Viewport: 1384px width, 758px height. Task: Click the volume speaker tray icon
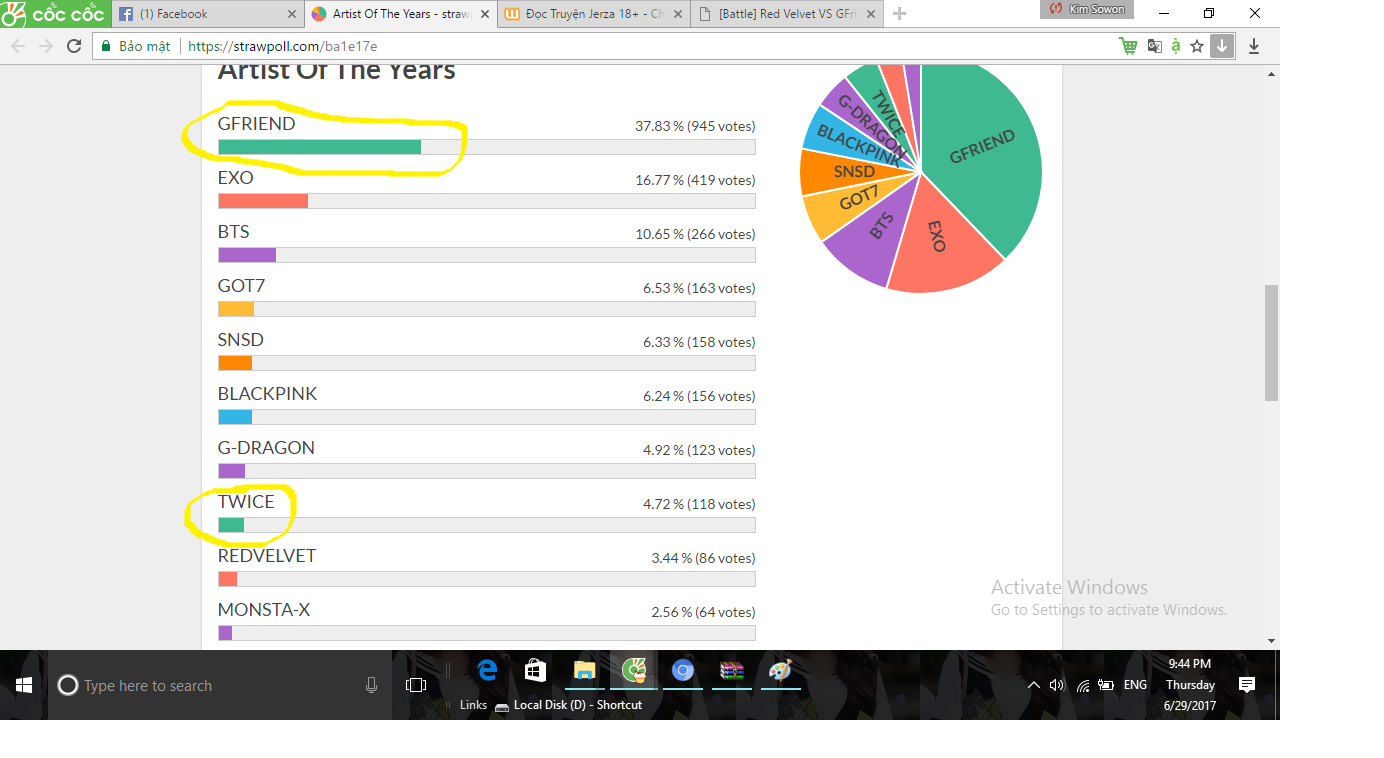click(x=1057, y=685)
